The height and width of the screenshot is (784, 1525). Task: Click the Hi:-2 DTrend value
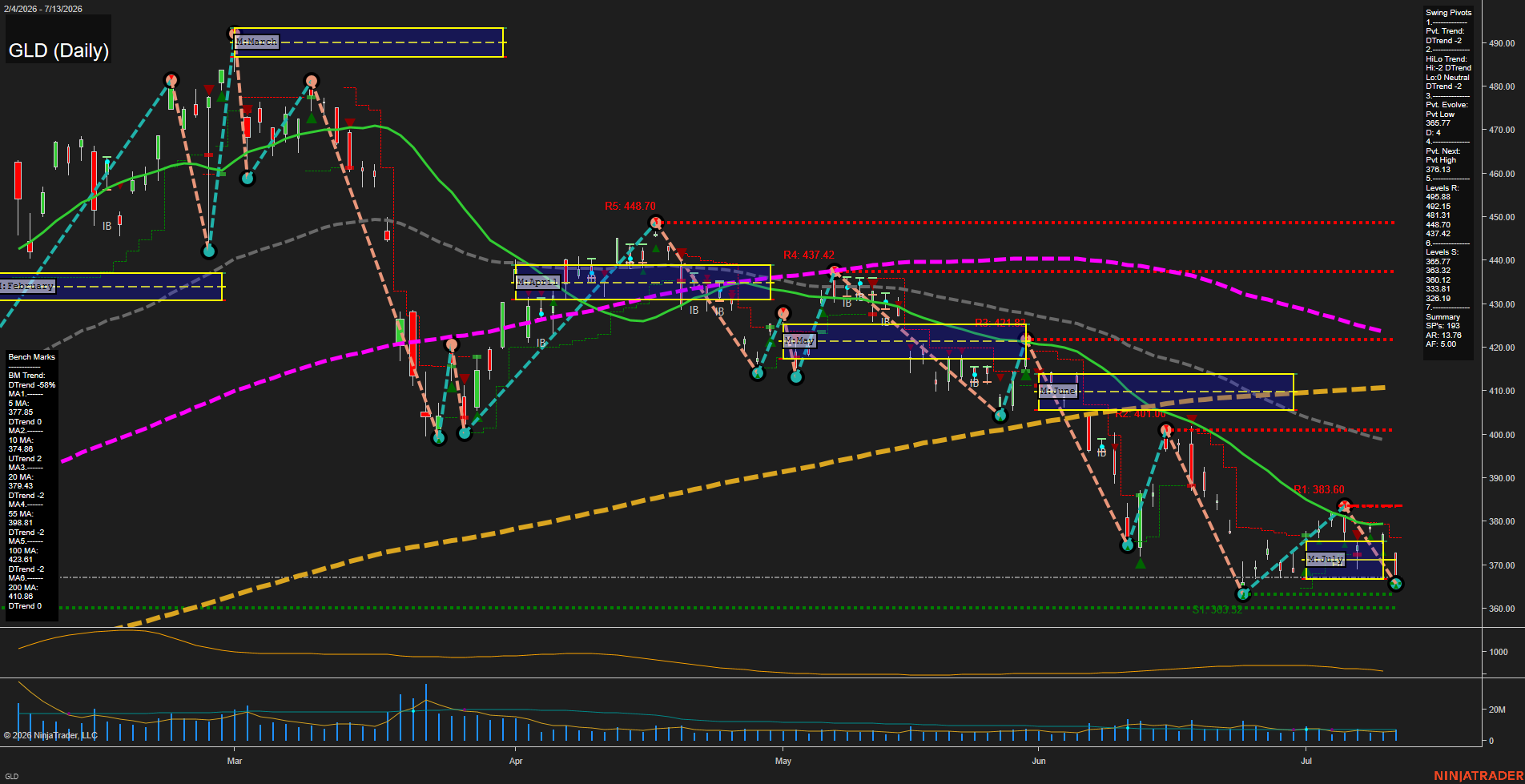[1448, 68]
